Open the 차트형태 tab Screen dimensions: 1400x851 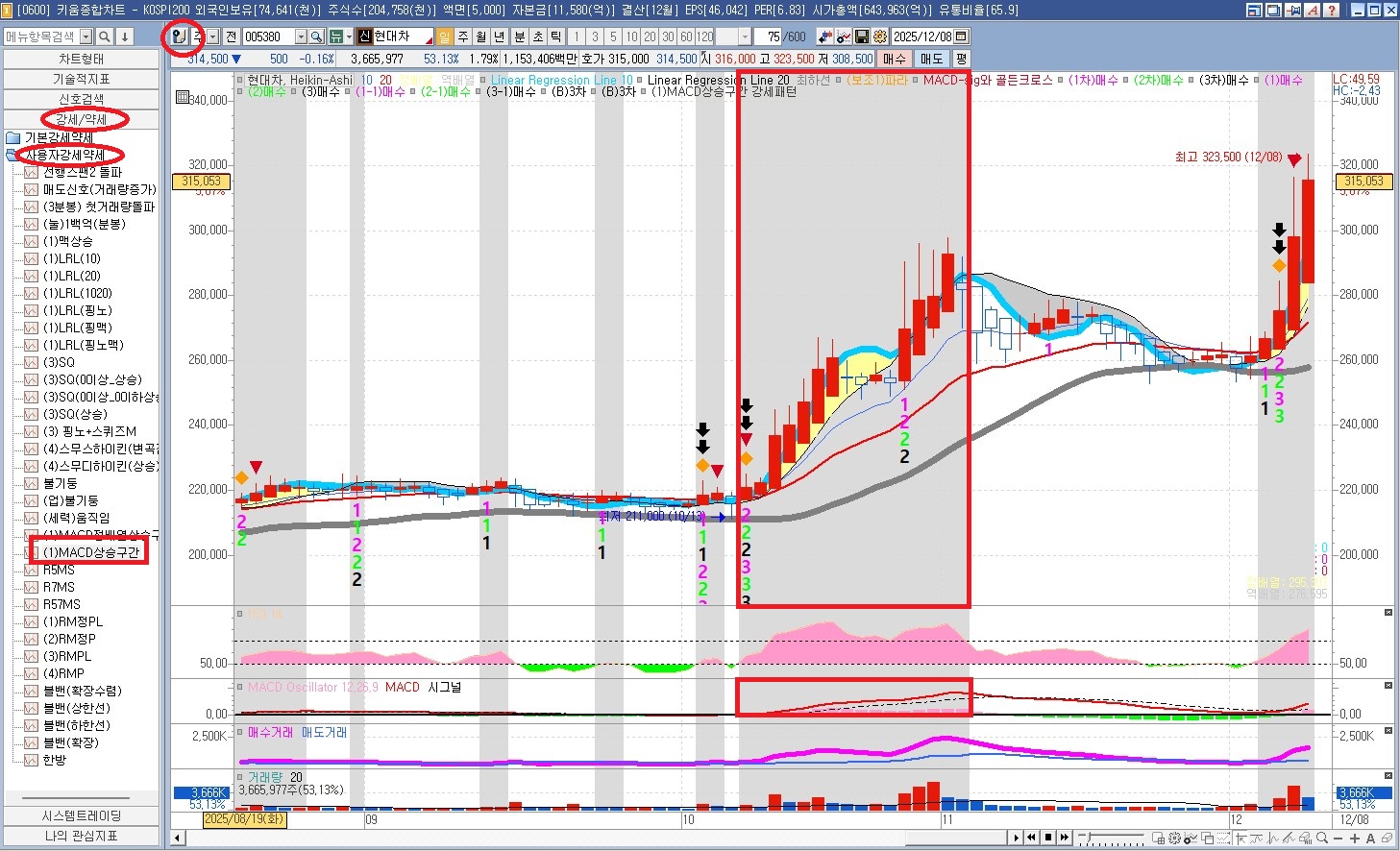tap(81, 59)
